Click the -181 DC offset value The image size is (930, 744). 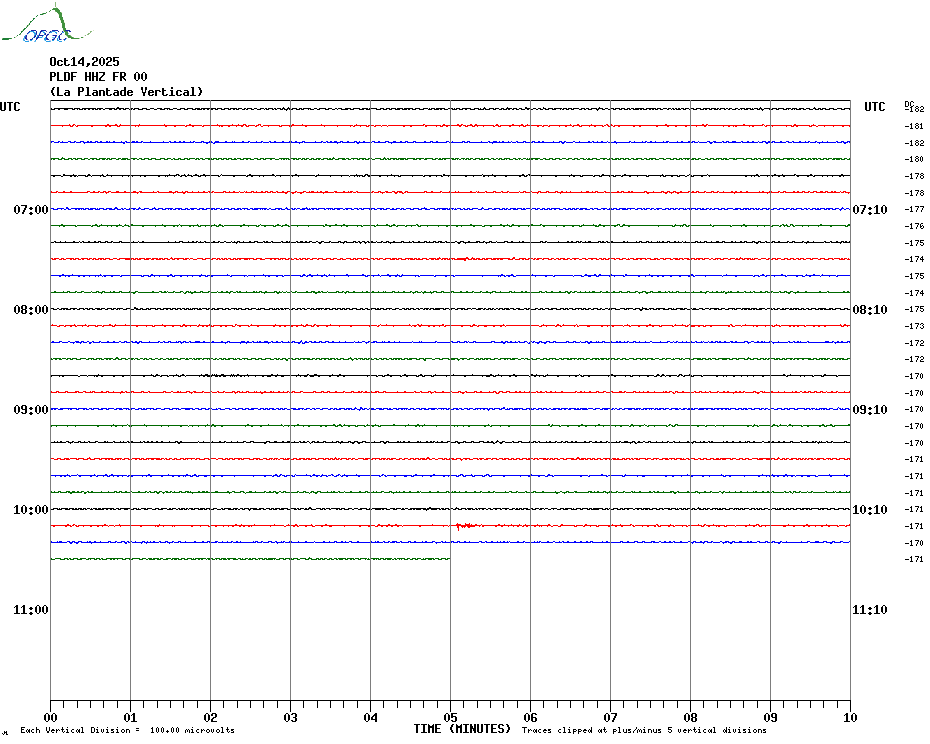pos(914,126)
